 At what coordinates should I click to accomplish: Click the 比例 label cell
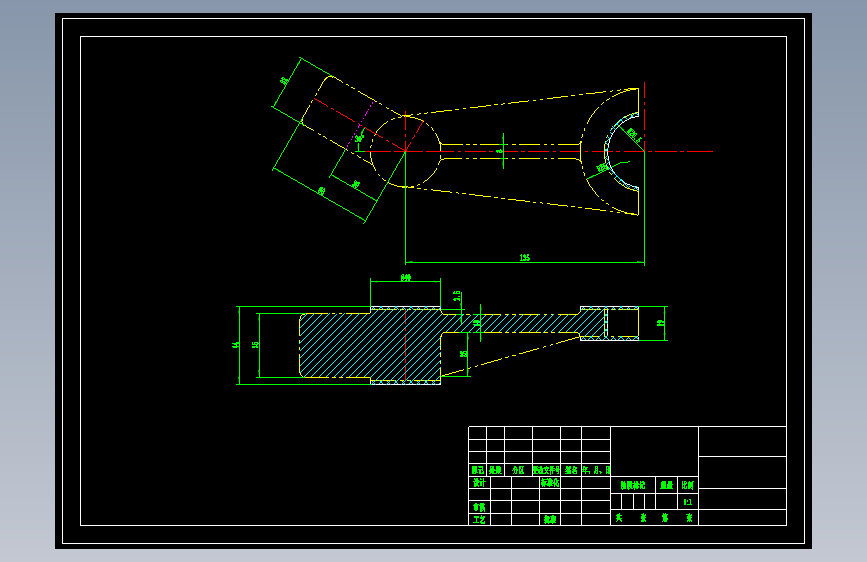coord(688,485)
